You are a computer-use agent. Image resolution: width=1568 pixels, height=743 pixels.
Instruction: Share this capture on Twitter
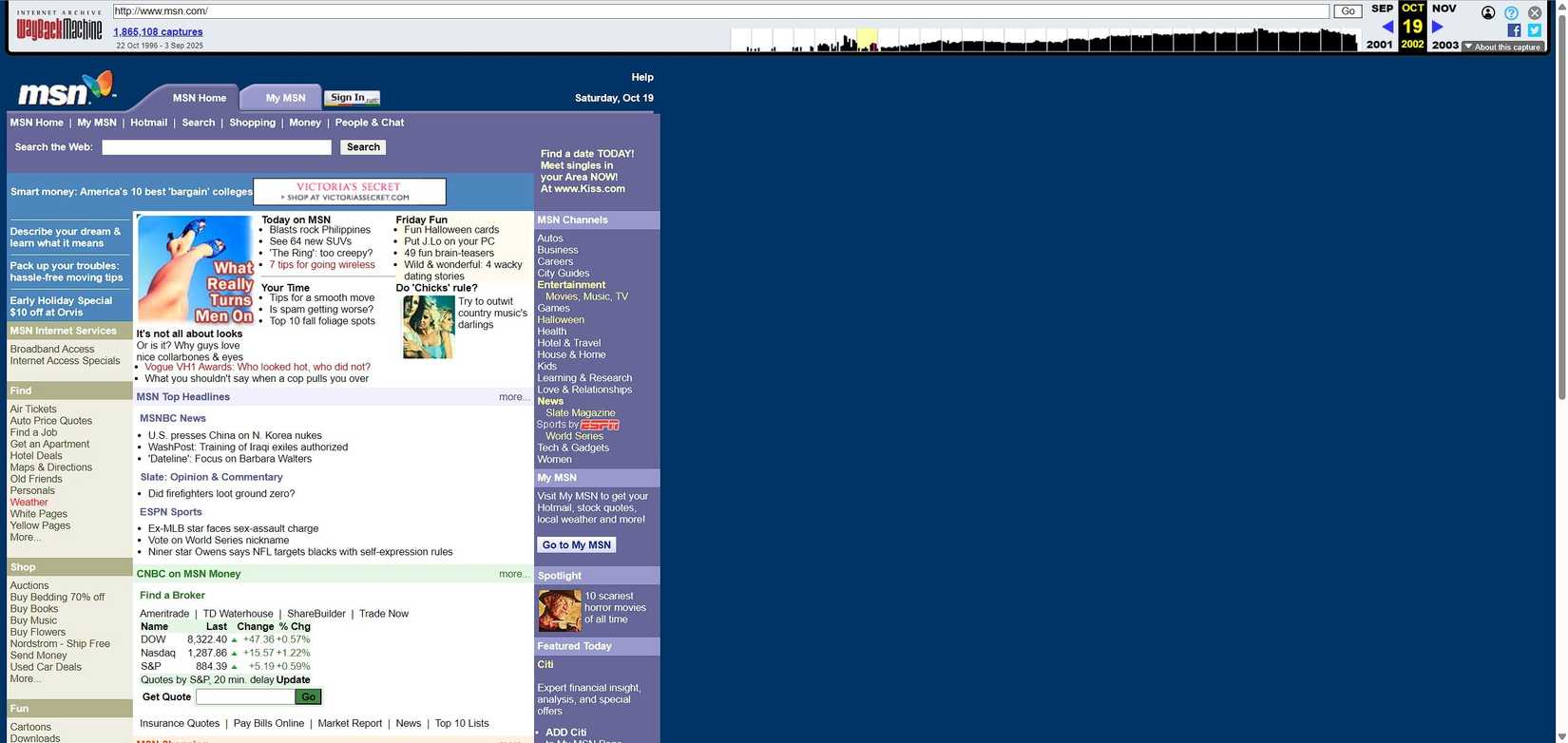tap(1535, 30)
